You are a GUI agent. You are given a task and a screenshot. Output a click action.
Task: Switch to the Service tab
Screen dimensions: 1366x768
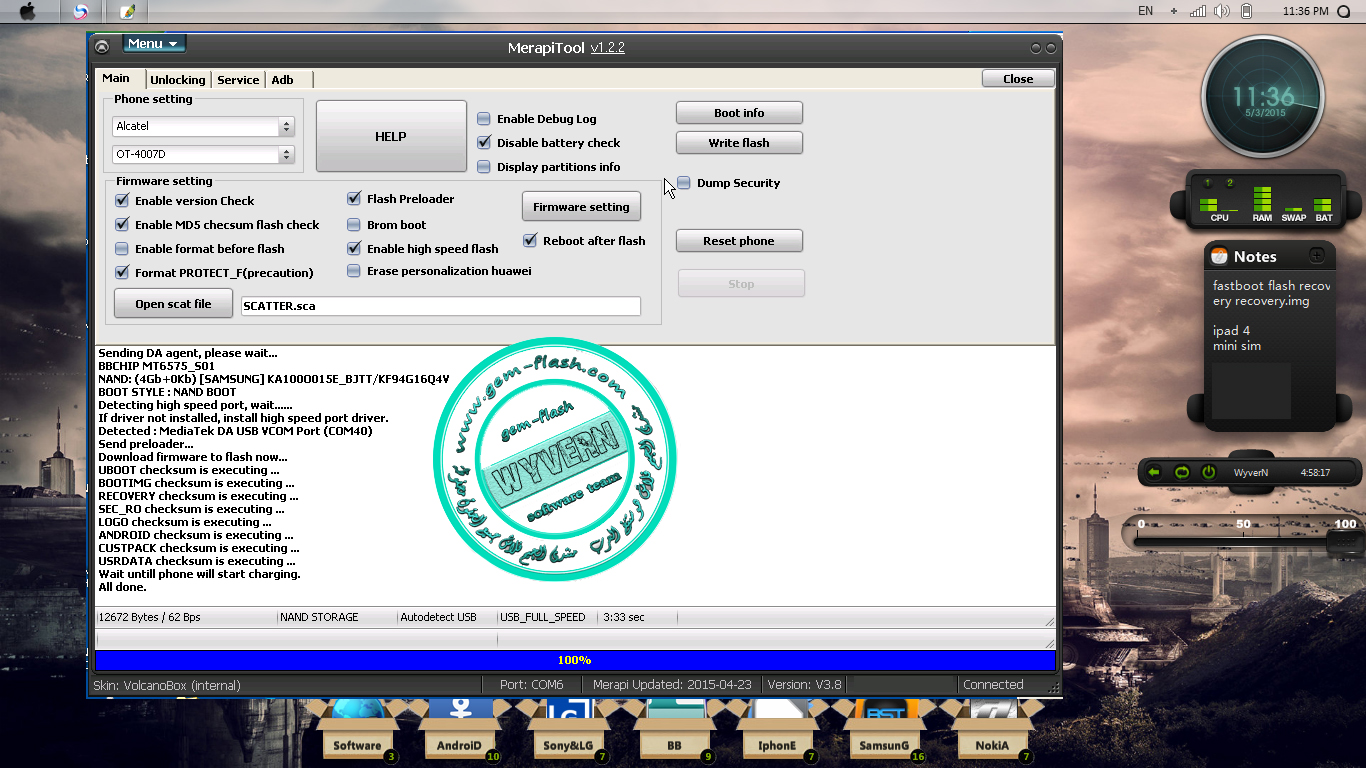point(238,80)
